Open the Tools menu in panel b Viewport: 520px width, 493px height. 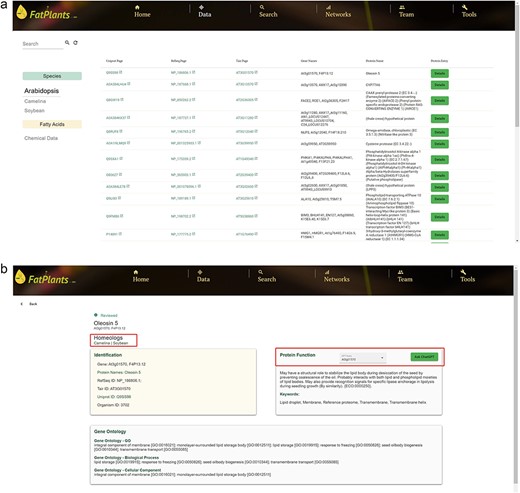468,276
